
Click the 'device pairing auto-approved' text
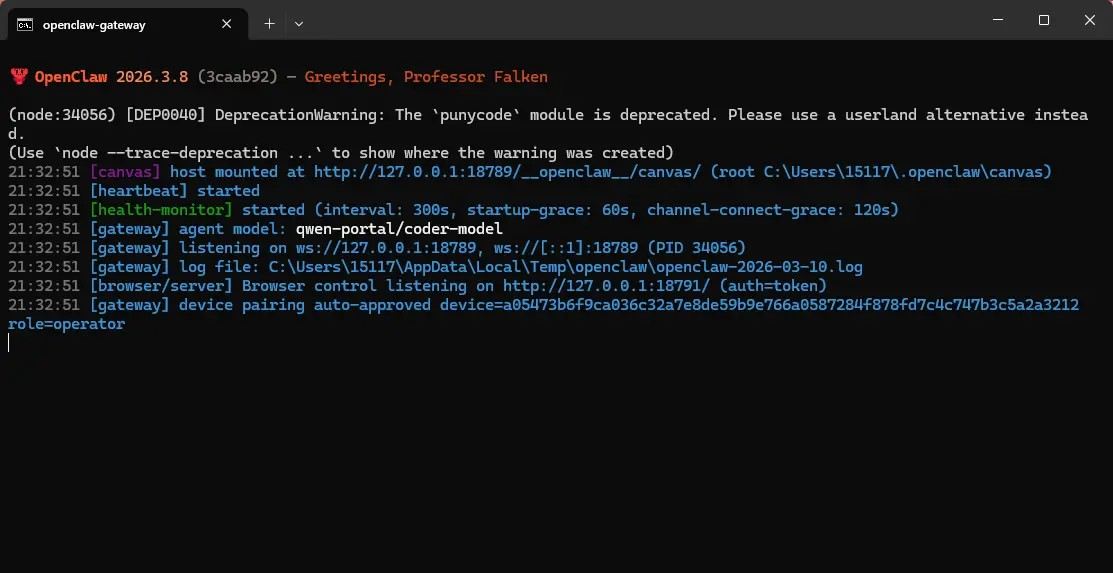(x=305, y=305)
